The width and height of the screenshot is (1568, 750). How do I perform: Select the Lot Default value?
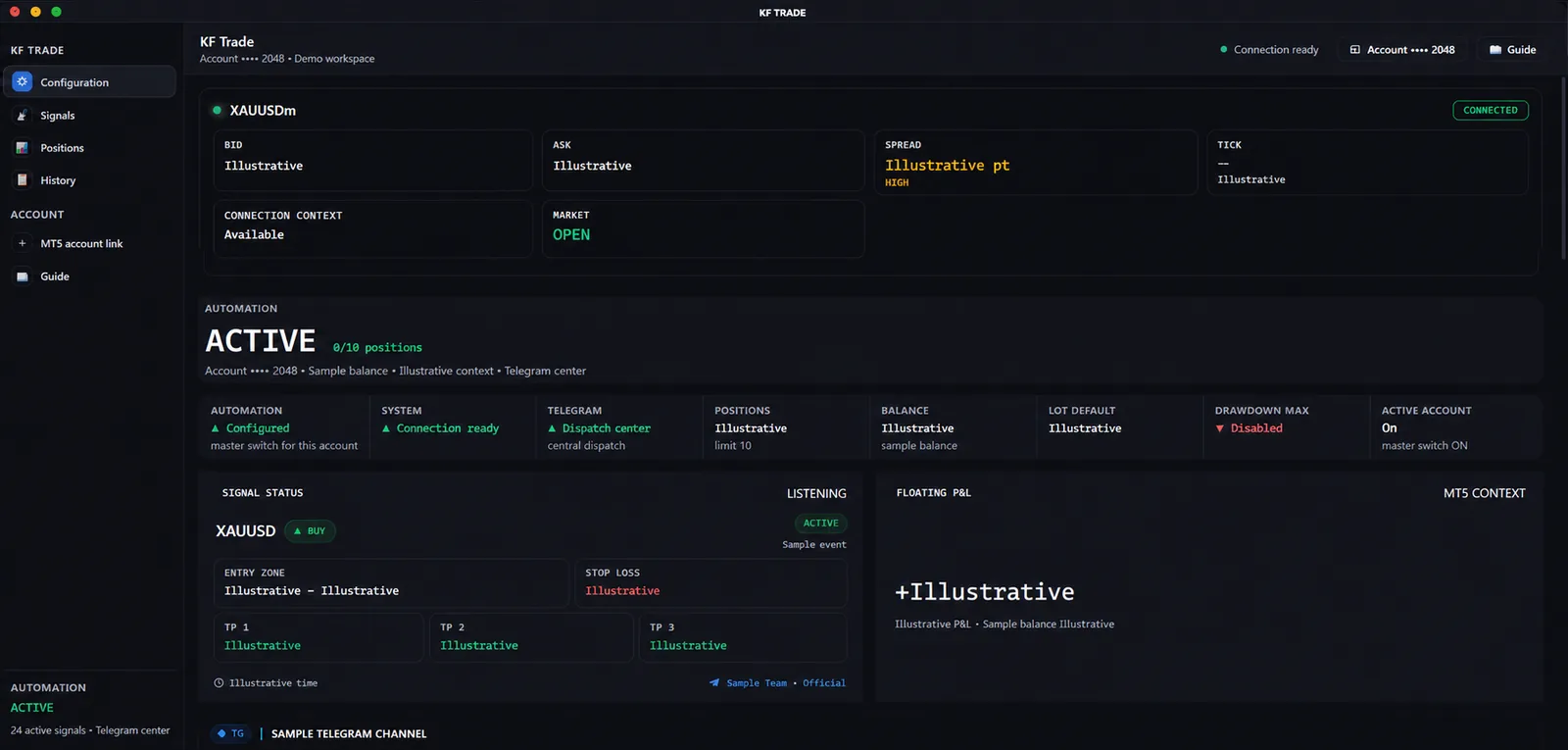[x=1085, y=428]
